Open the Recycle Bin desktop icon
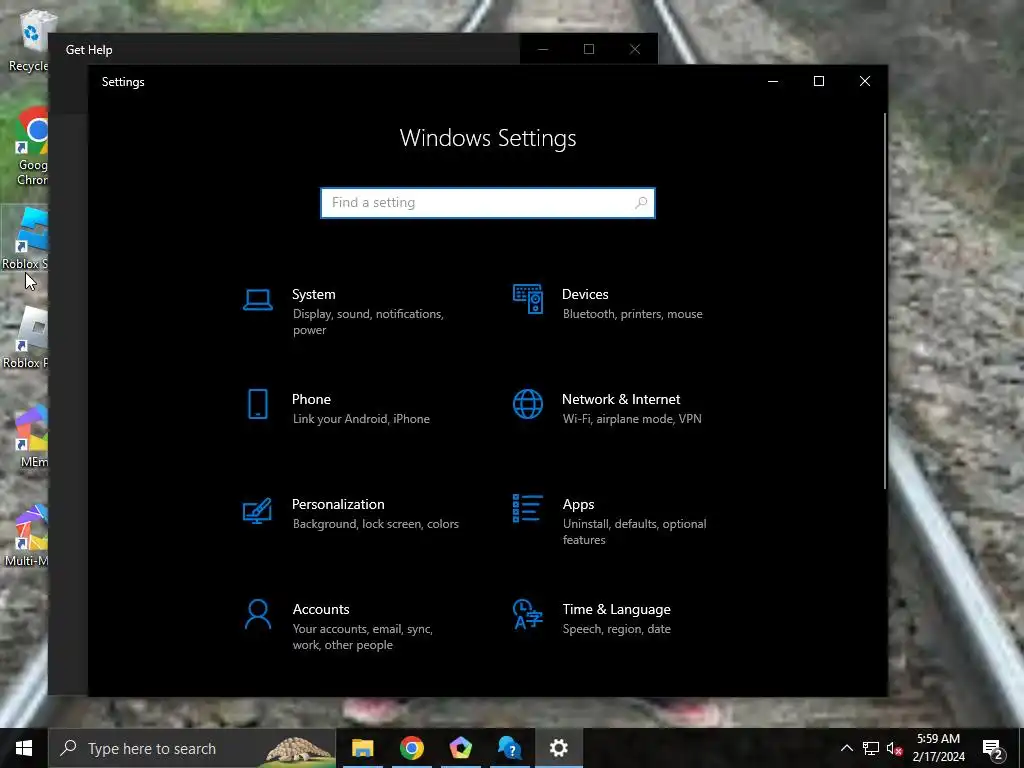The height and width of the screenshot is (768, 1024). 28,40
